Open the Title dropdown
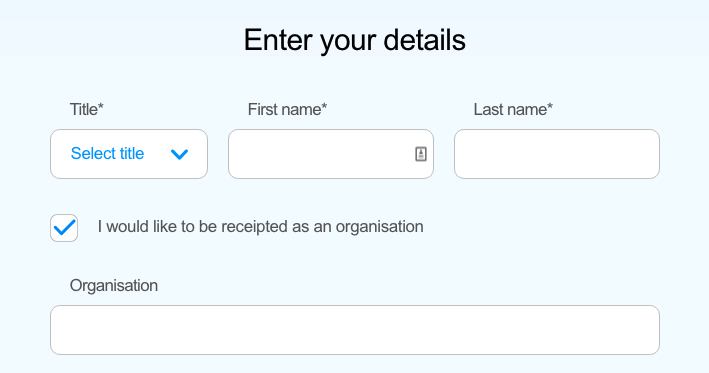This screenshot has width=709, height=373. tap(129, 154)
